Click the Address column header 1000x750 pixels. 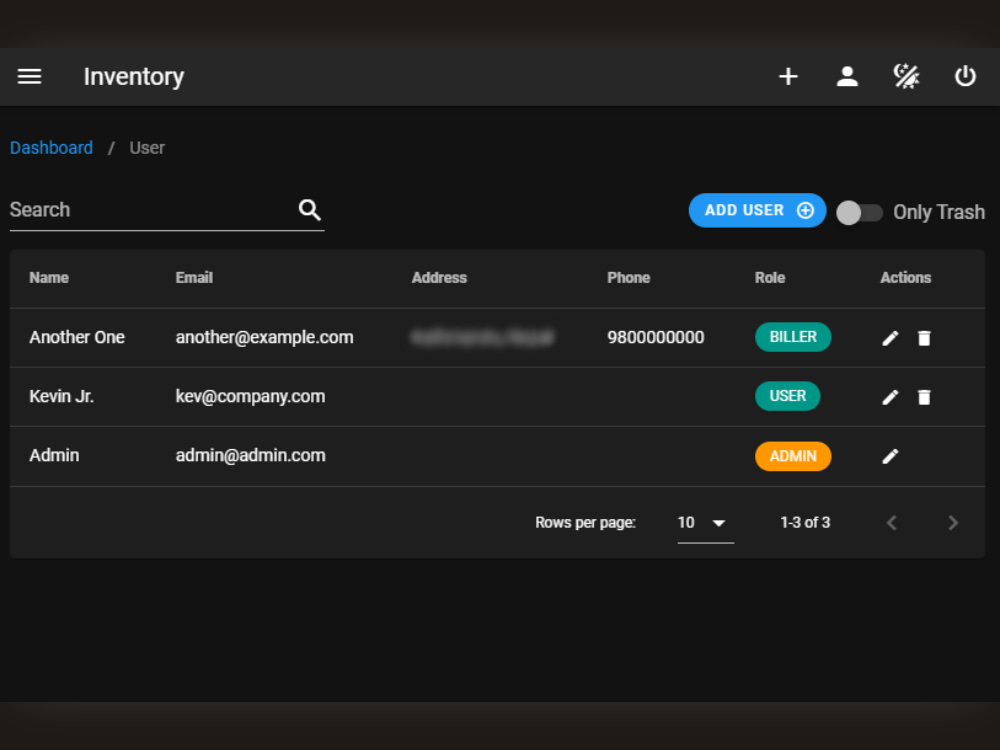click(x=439, y=278)
